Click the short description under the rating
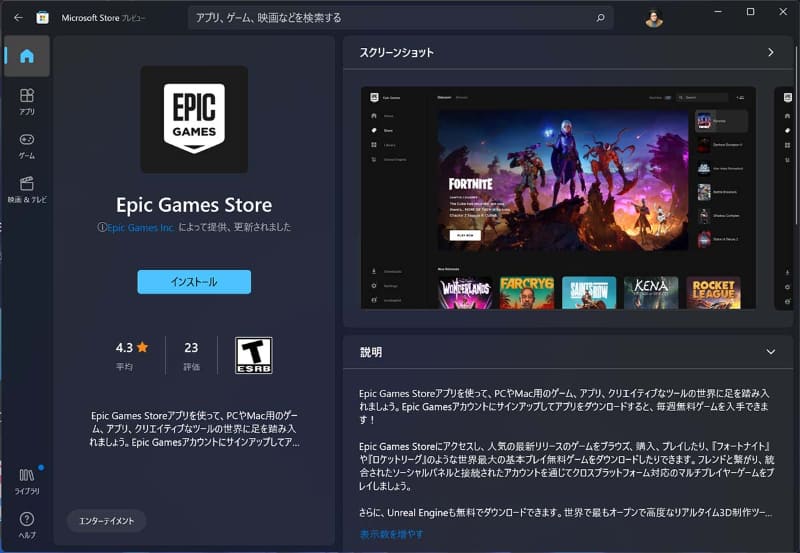 coord(194,429)
